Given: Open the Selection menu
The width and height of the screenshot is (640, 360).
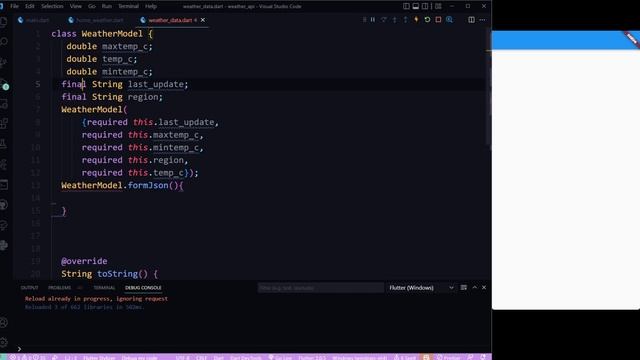Looking at the screenshot, I should coord(52,6).
